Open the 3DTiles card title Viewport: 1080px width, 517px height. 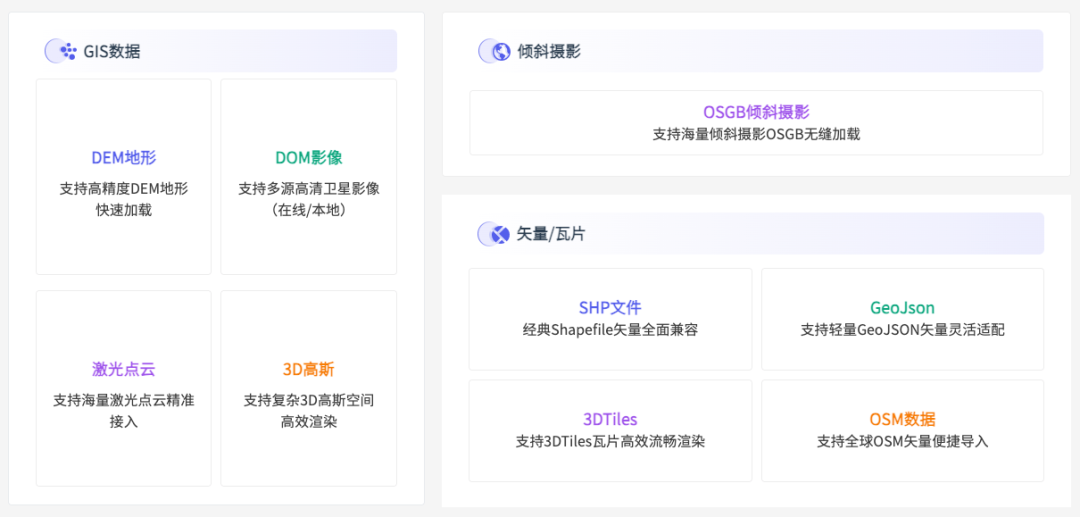[610, 419]
